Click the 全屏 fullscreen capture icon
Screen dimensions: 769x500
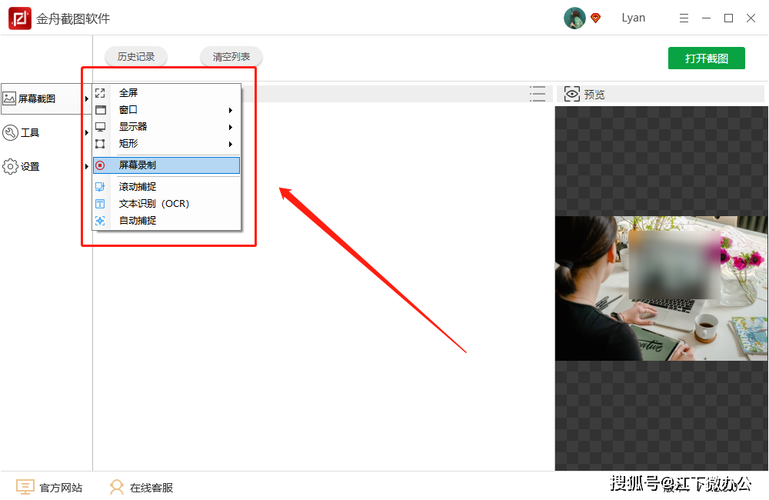100,93
